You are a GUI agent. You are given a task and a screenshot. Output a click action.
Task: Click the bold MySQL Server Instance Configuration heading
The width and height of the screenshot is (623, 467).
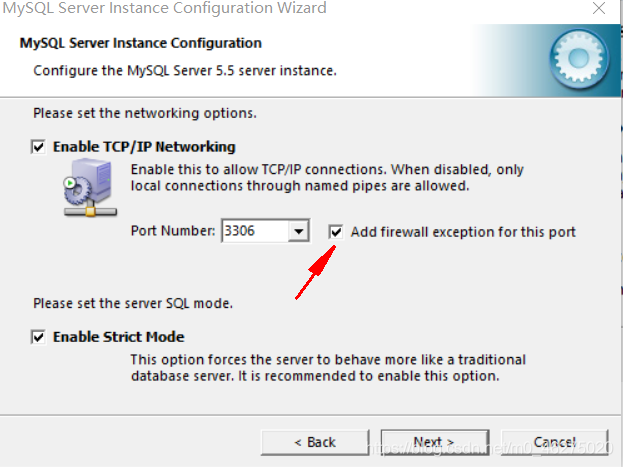[x=141, y=44]
